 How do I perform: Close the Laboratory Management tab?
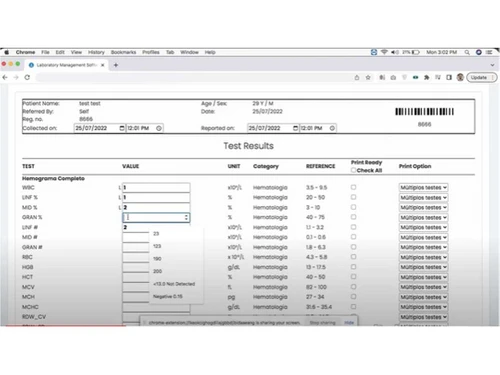click(103, 65)
